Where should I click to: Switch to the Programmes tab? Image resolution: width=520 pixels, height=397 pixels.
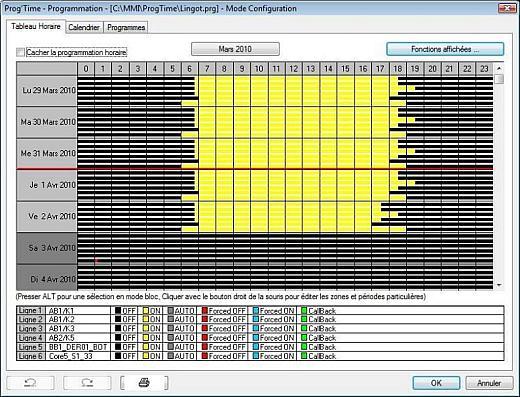pos(126,27)
